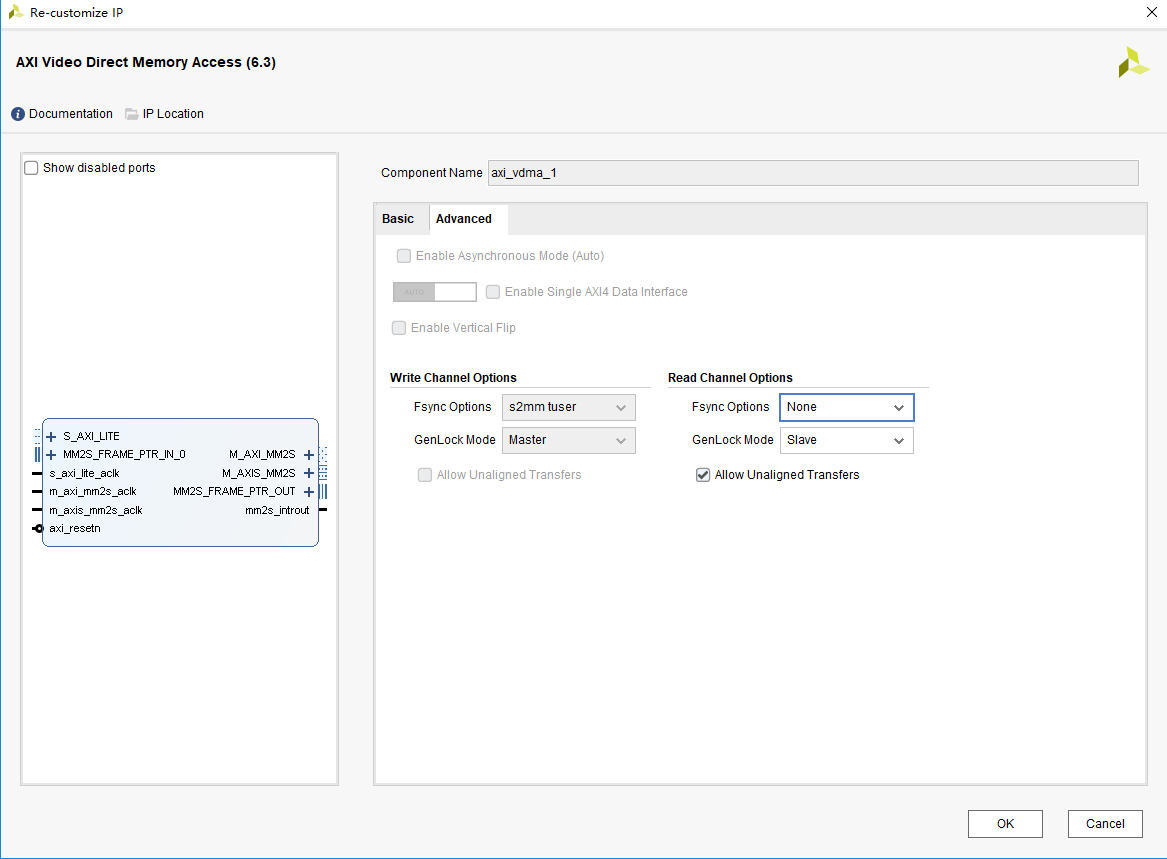Image resolution: width=1167 pixels, height=859 pixels.
Task: Select the mm2s_introut port label
Action: [277, 511]
